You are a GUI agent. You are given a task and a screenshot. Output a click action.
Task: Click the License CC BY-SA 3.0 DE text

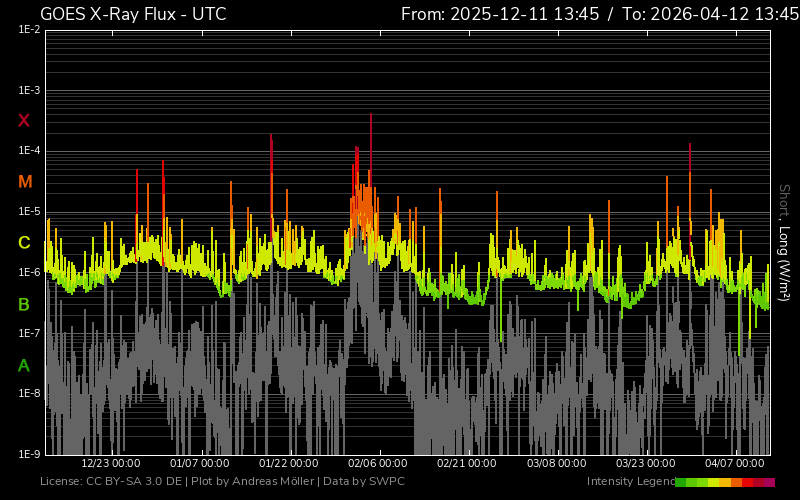109,482
